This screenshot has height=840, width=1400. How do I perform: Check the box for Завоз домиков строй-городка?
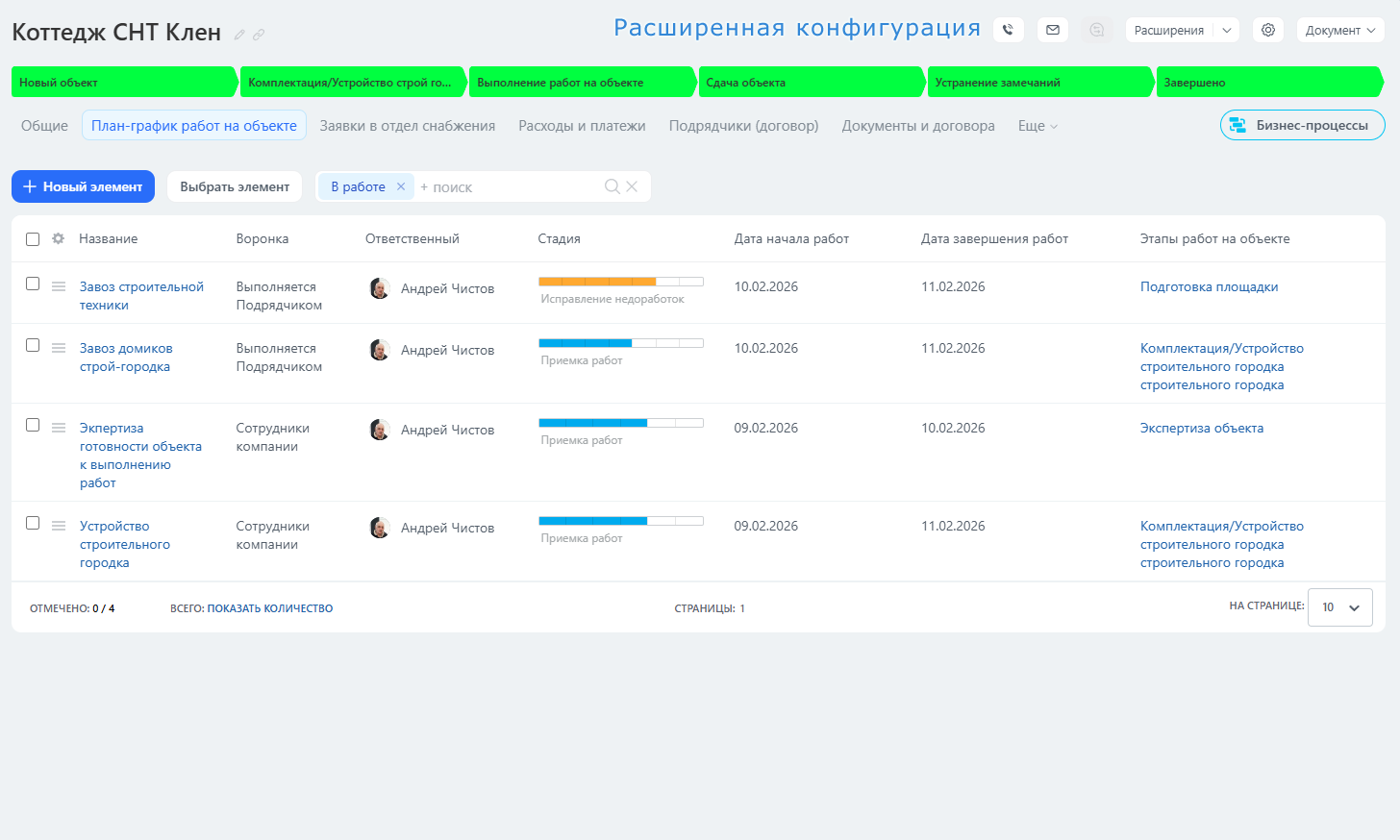(x=33, y=345)
